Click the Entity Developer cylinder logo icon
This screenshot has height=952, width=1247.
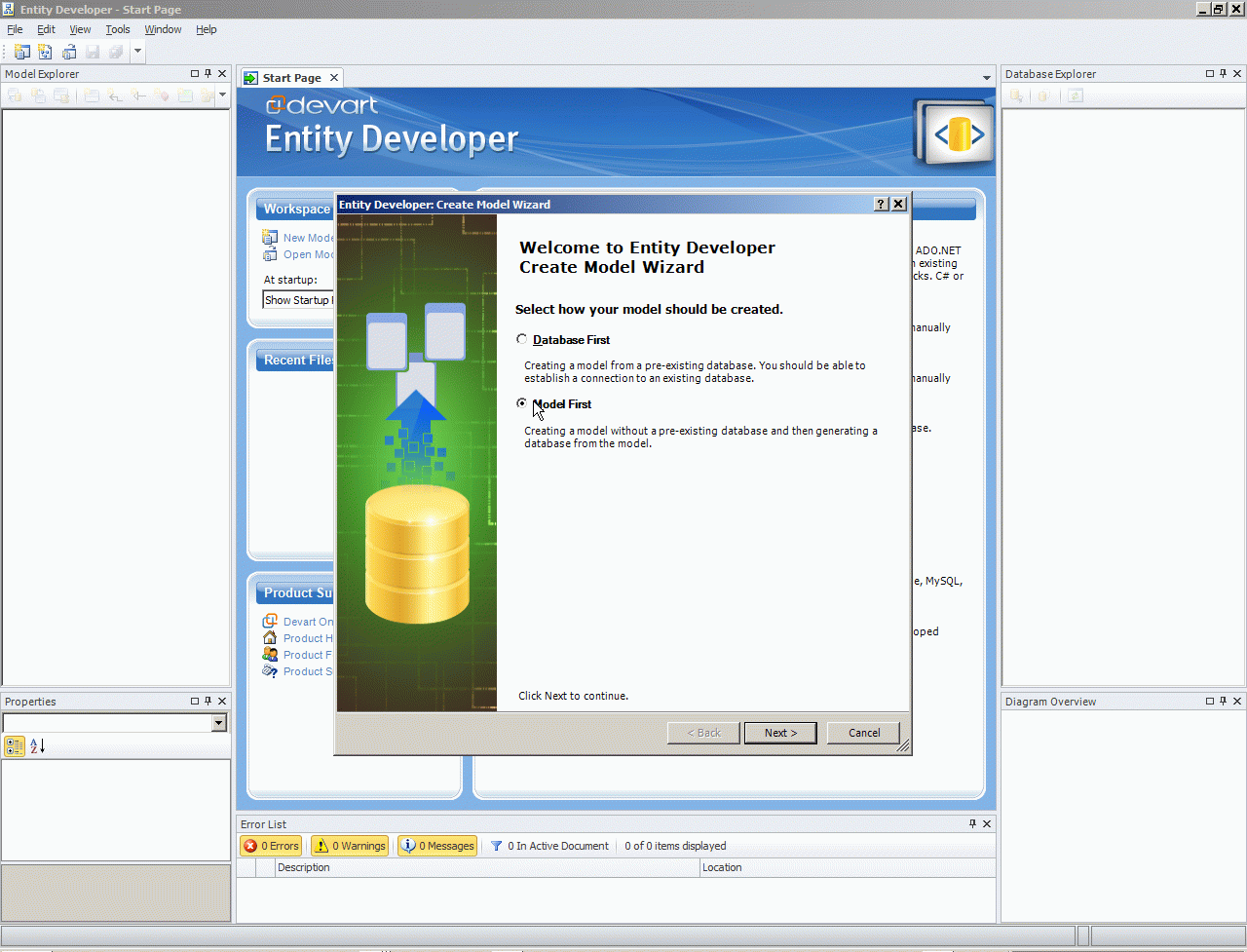(x=956, y=133)
